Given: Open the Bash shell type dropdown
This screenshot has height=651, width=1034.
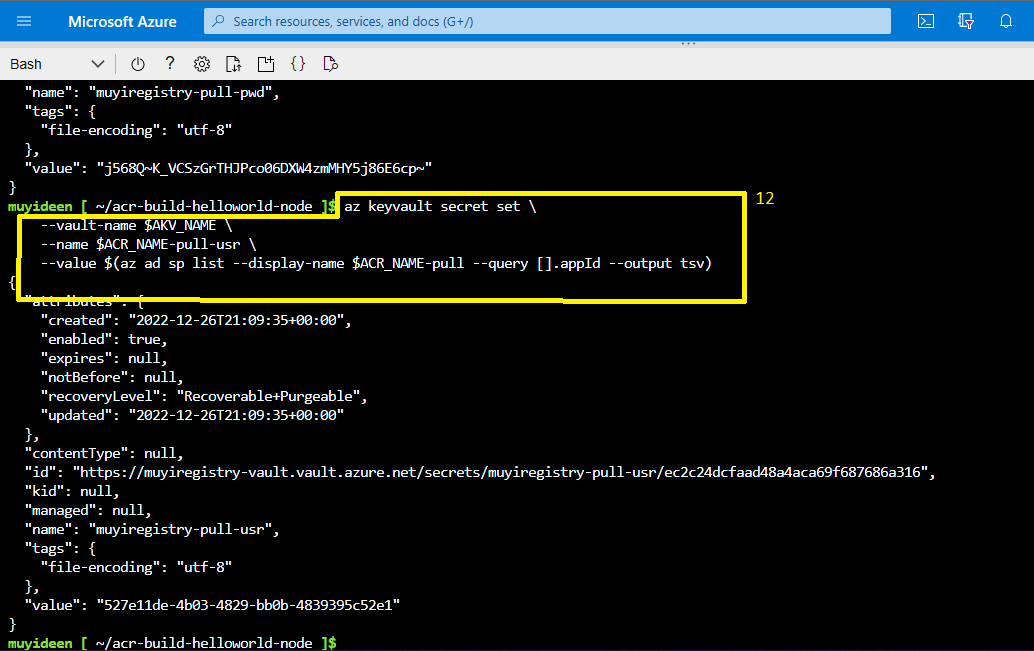Looking at the screenshot, I should pyautogui.click(x=57, y=64).
